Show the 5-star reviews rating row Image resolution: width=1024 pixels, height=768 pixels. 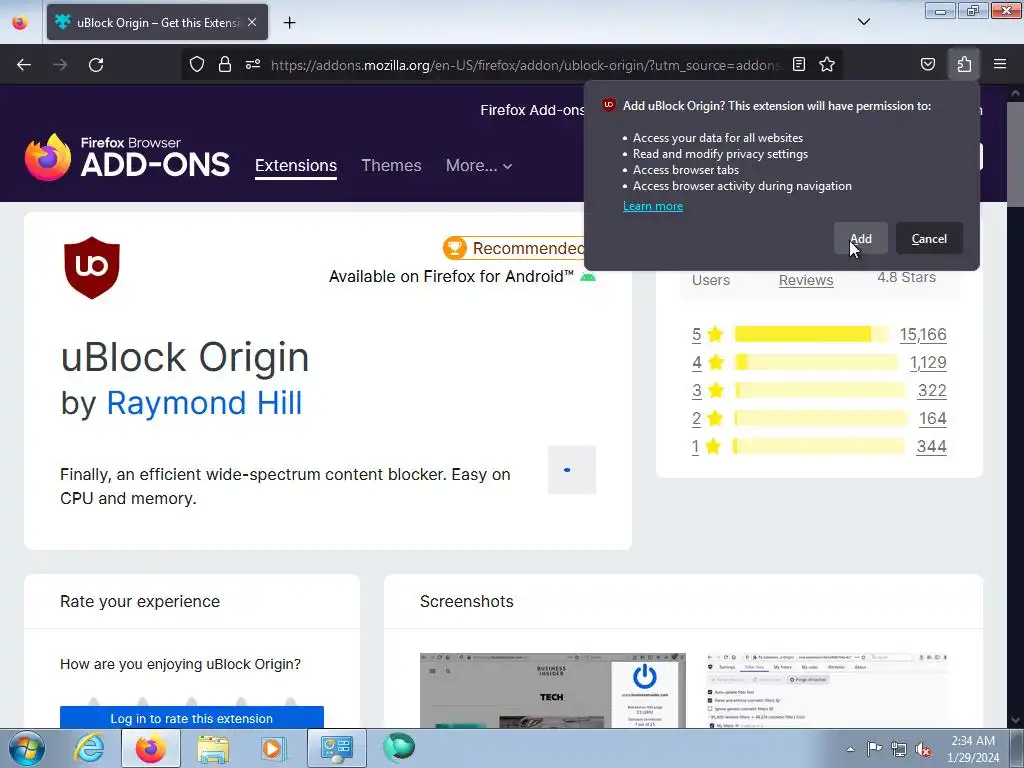click(x=819, y=334)
